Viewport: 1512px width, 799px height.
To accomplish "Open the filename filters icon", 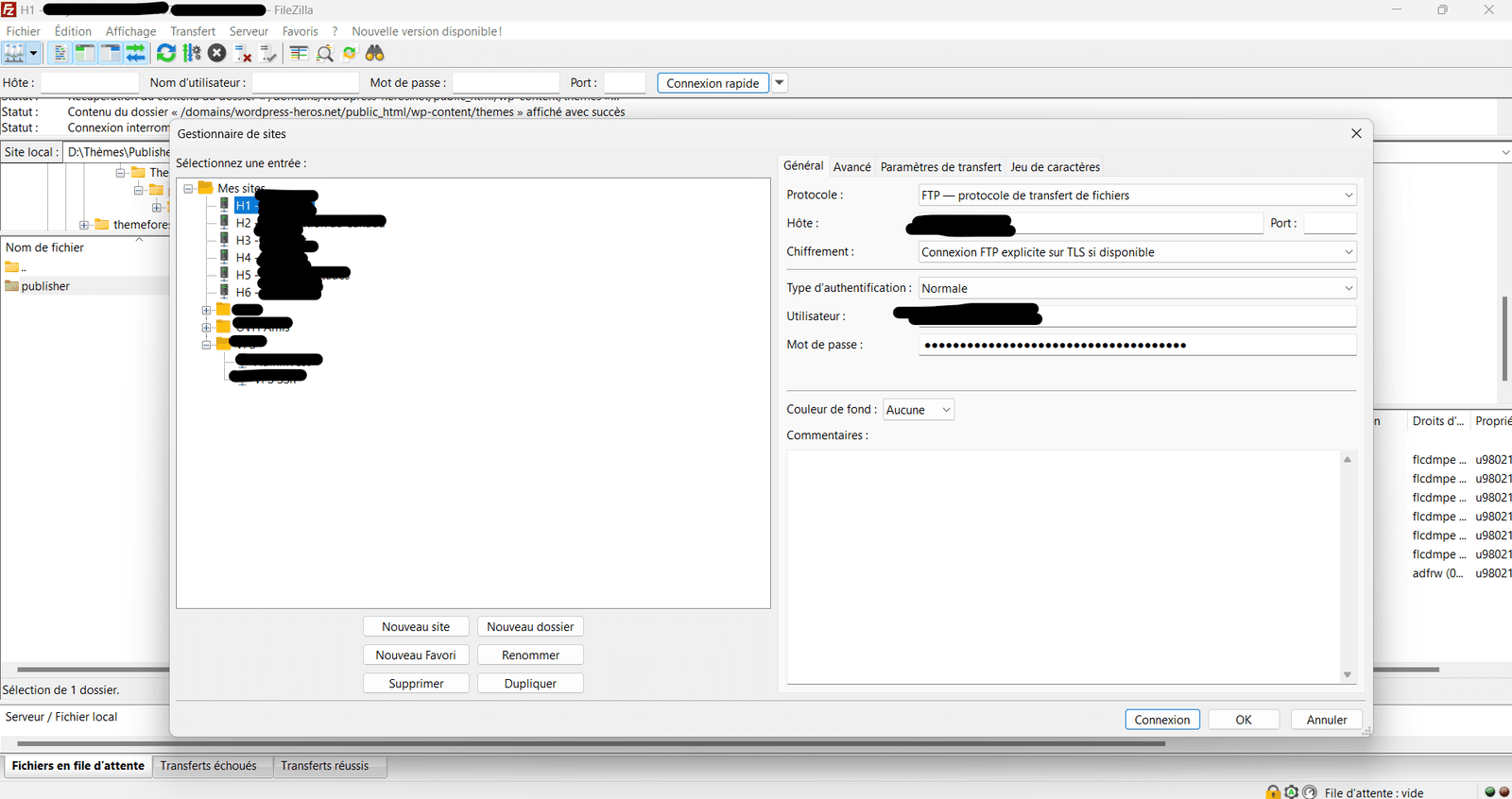I will tap(299, 54).
